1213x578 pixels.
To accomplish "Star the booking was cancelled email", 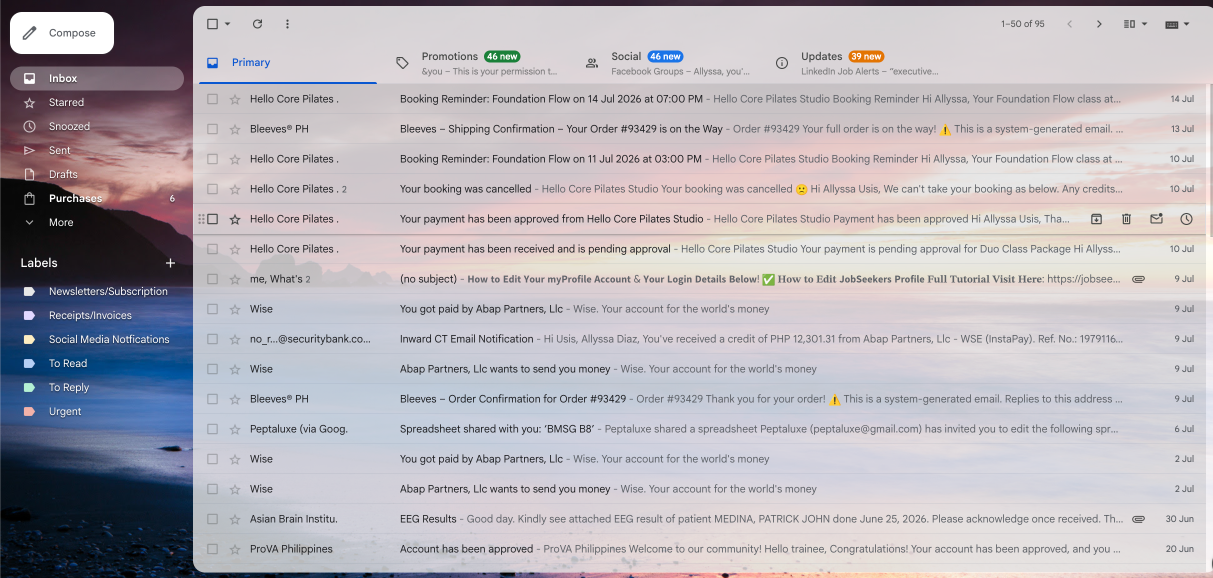I will tap(235, 189).
